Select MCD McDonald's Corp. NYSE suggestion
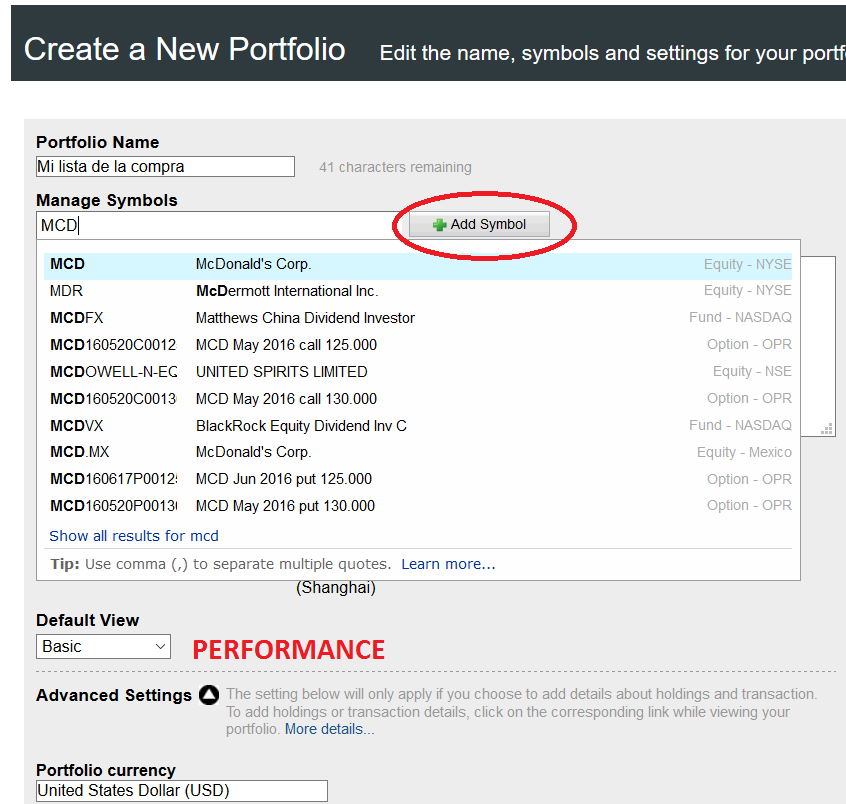Screen dimensions: 846x804 [x=420, y=265]
